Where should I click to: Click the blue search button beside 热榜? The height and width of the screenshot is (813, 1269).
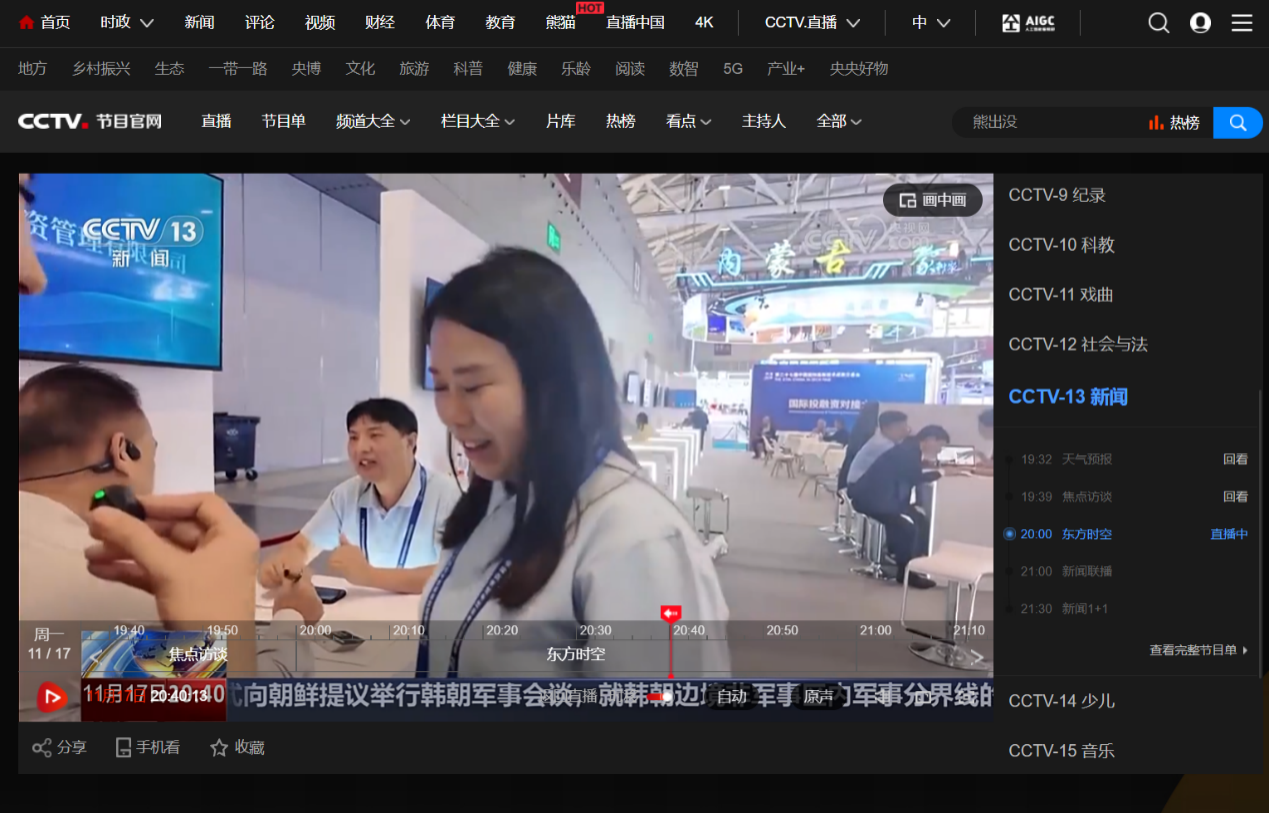coord(1237,122)
